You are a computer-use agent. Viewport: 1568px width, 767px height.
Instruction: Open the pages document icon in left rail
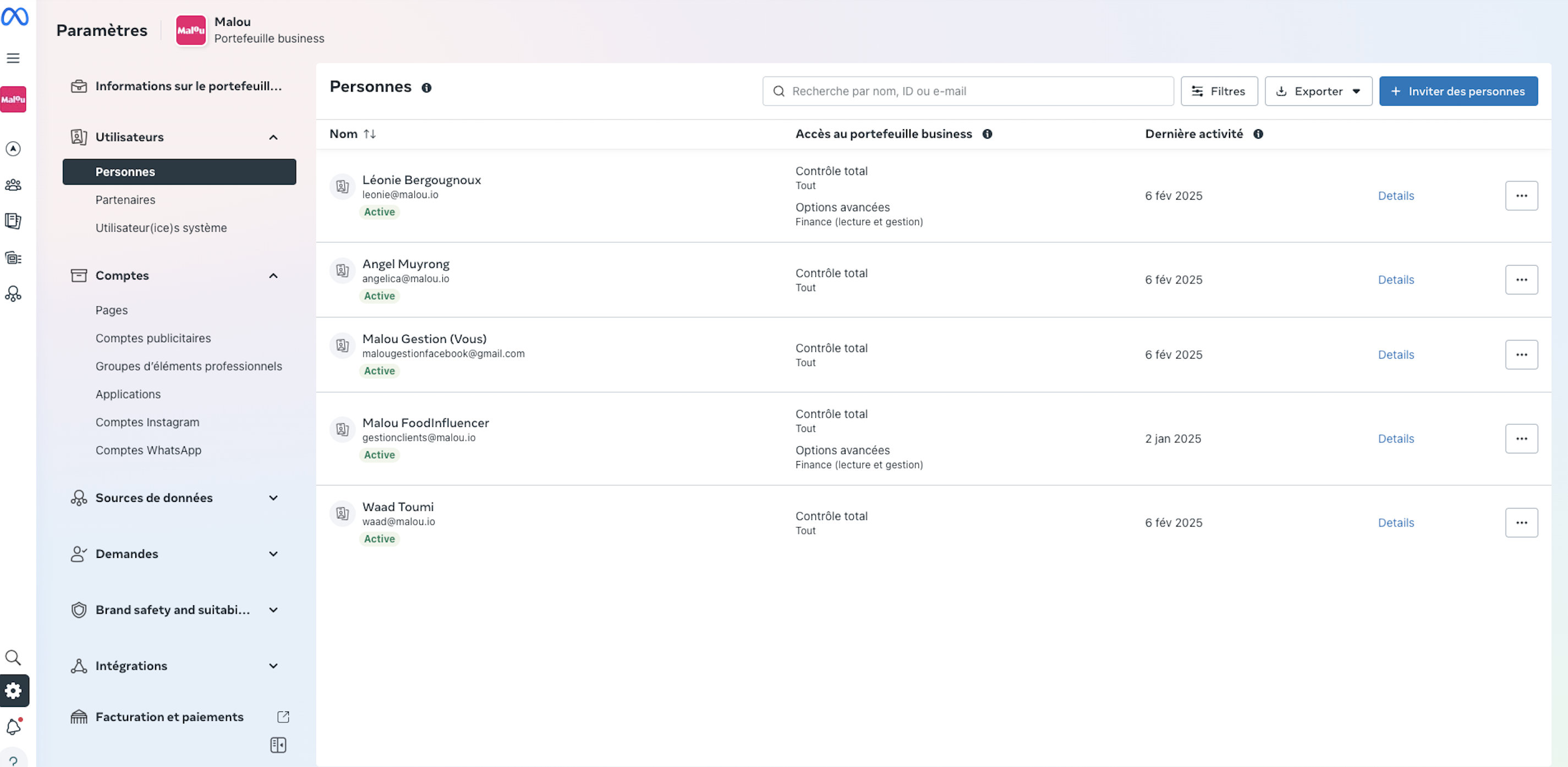point(13,221)
